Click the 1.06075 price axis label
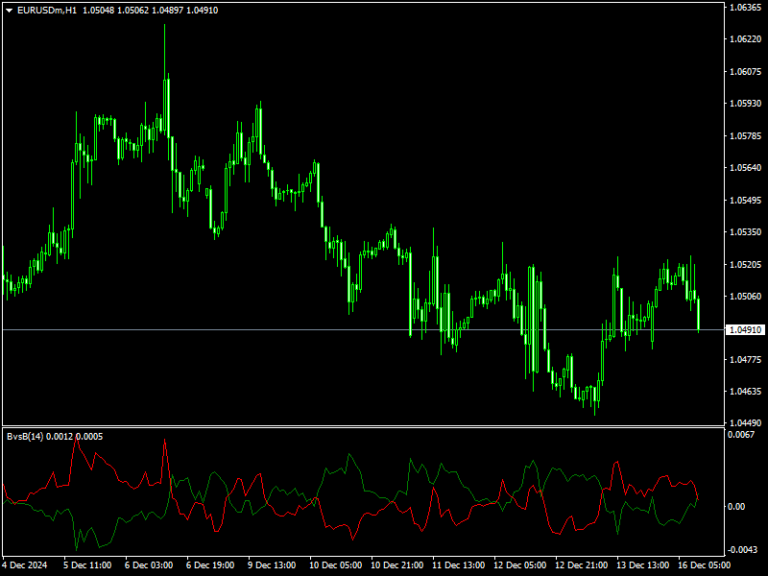Image resolution: width=768 pixels, height=576 pixels. pos(745,72)
